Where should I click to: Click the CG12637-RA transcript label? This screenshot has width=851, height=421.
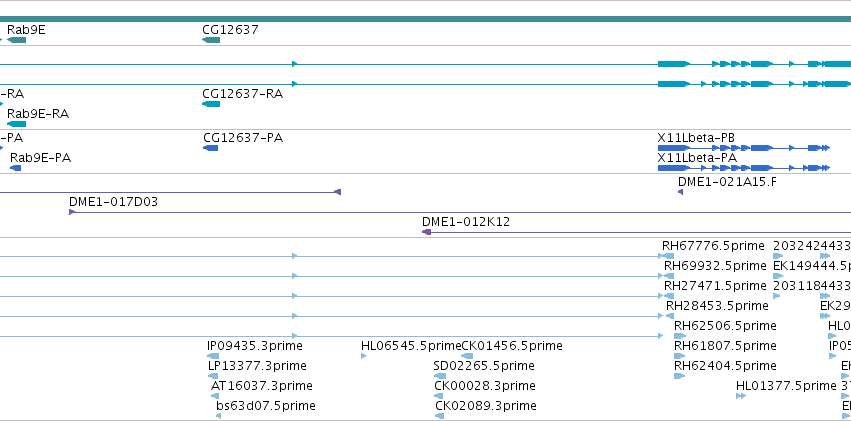pyautogui.click(x=243, y=94)
